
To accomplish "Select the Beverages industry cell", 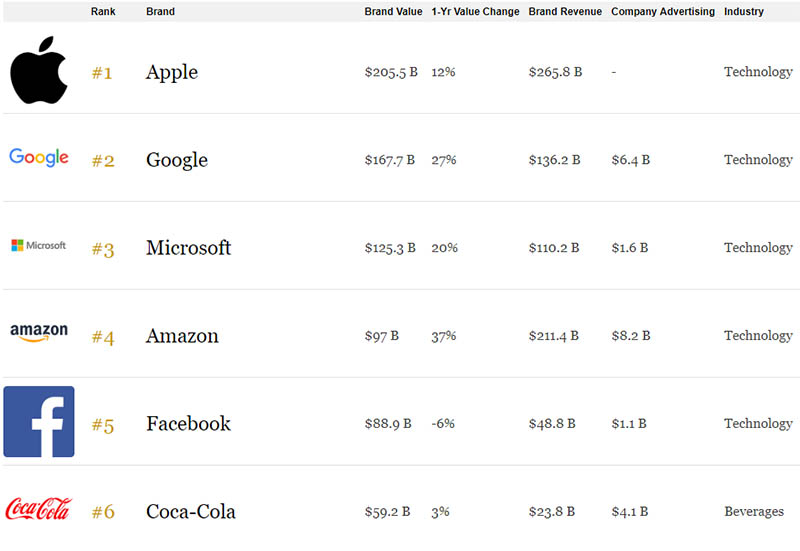I will point(754,511).
